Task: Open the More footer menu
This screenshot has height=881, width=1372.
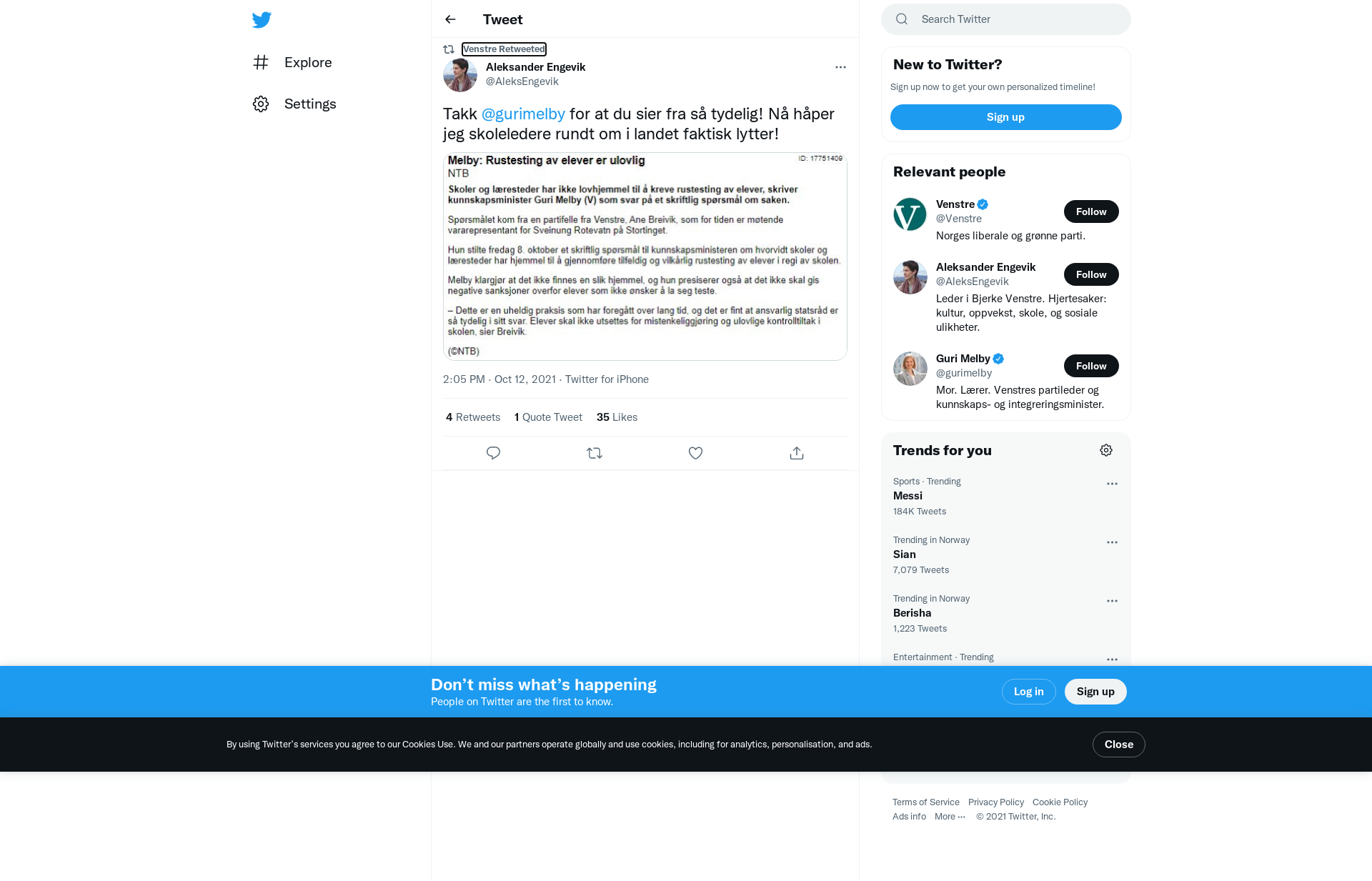Action: tap(950, 817)
